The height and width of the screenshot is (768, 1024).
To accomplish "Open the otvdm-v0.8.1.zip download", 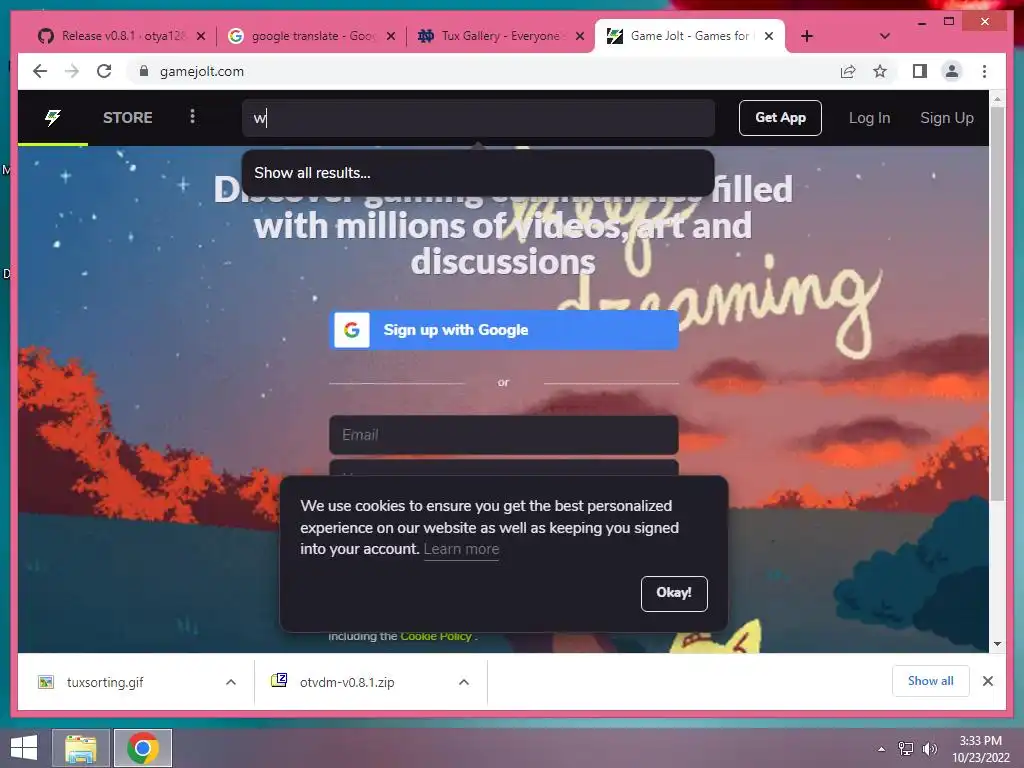I will (347, 682).
